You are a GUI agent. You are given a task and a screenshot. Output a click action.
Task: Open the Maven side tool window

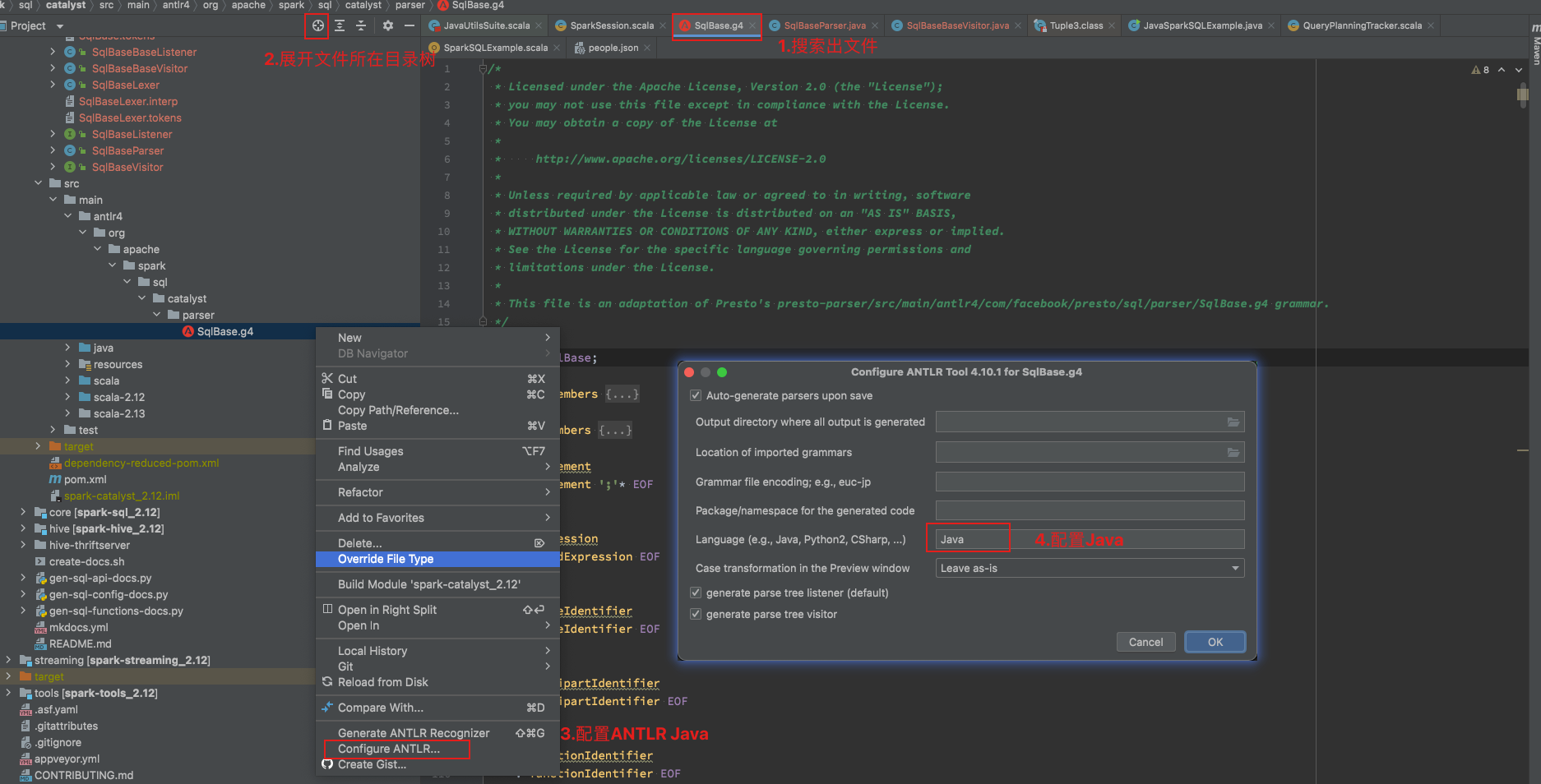coord(1535,45)
